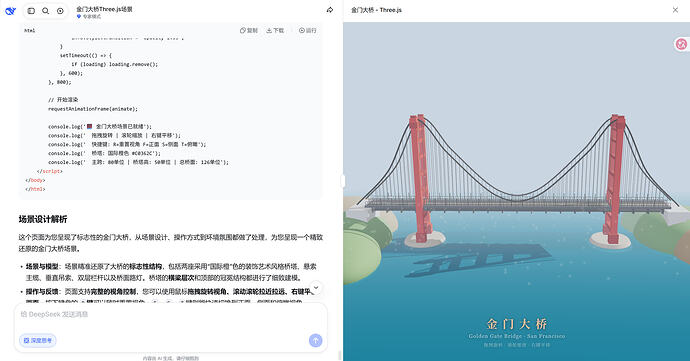Viewport: 690px width, 361px height.
Task: Send the message with the arrow button
Action: [316, 340]
